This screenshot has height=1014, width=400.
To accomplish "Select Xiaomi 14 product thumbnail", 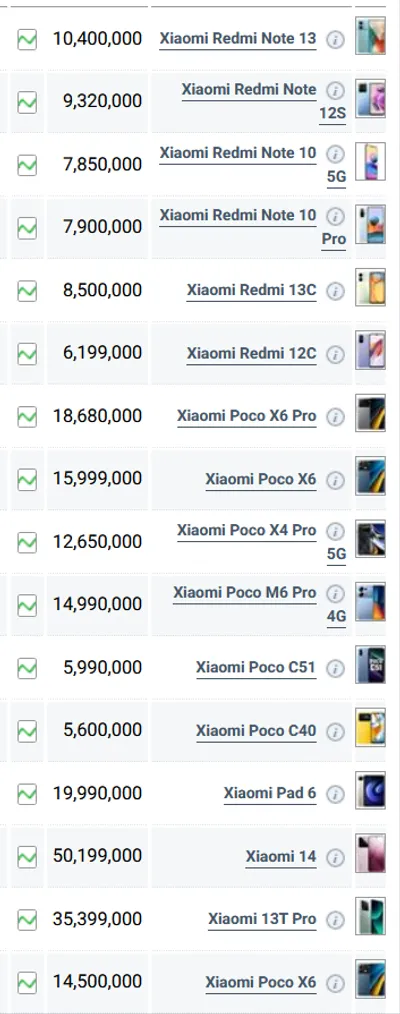I will pos(371,854).
